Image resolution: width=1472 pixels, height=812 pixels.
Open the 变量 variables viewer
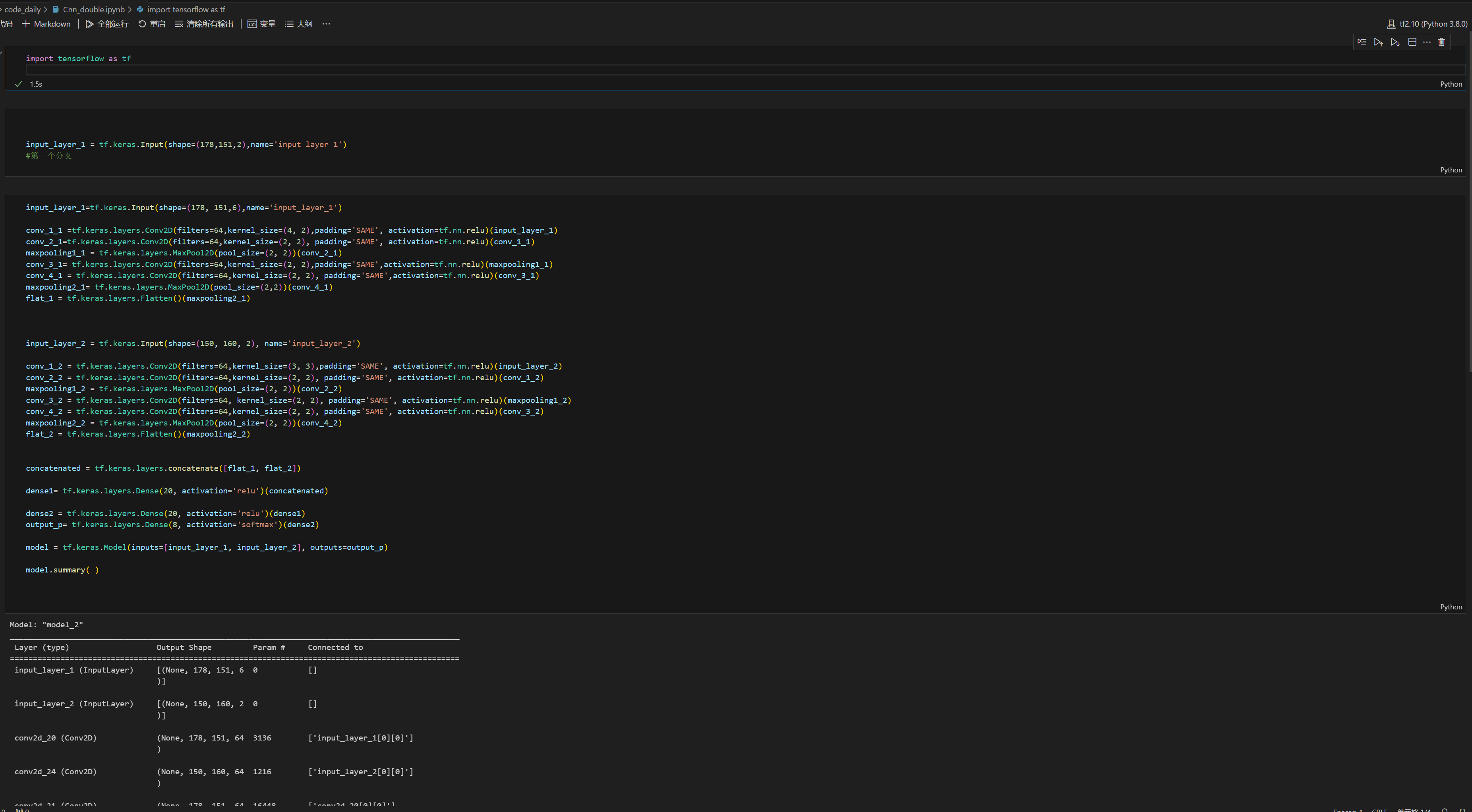[262, 24]
